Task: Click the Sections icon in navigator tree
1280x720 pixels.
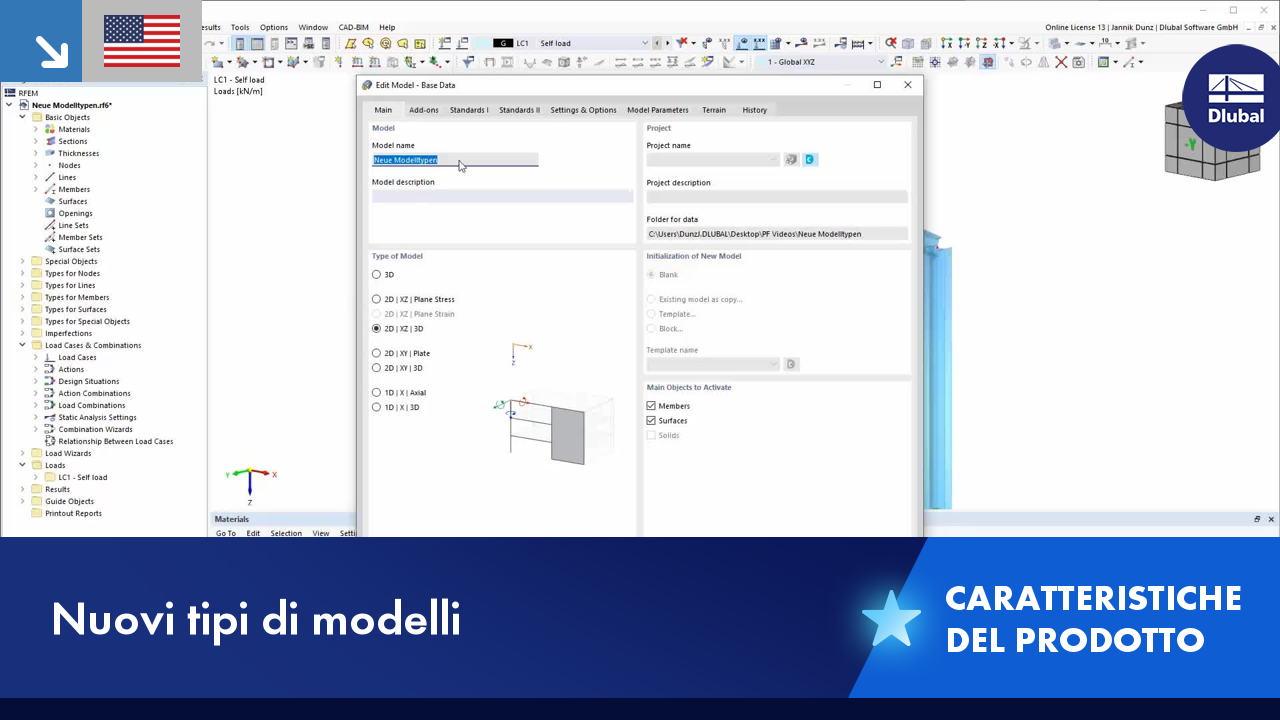Action: pyautogui.click(x=50, y=141)
